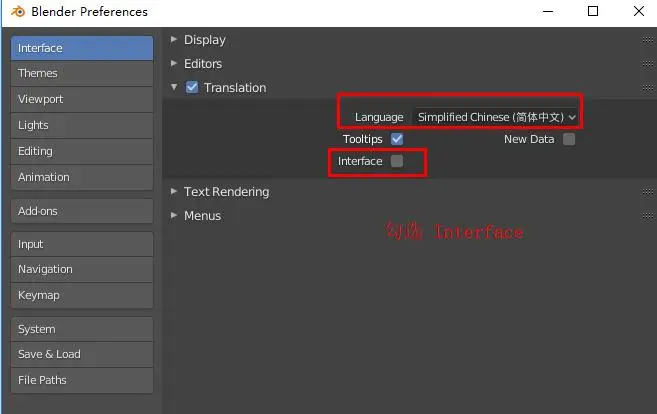657x414 pixels.
Task: Close the Blender Preferences window
Action: (x=639, y=11)
